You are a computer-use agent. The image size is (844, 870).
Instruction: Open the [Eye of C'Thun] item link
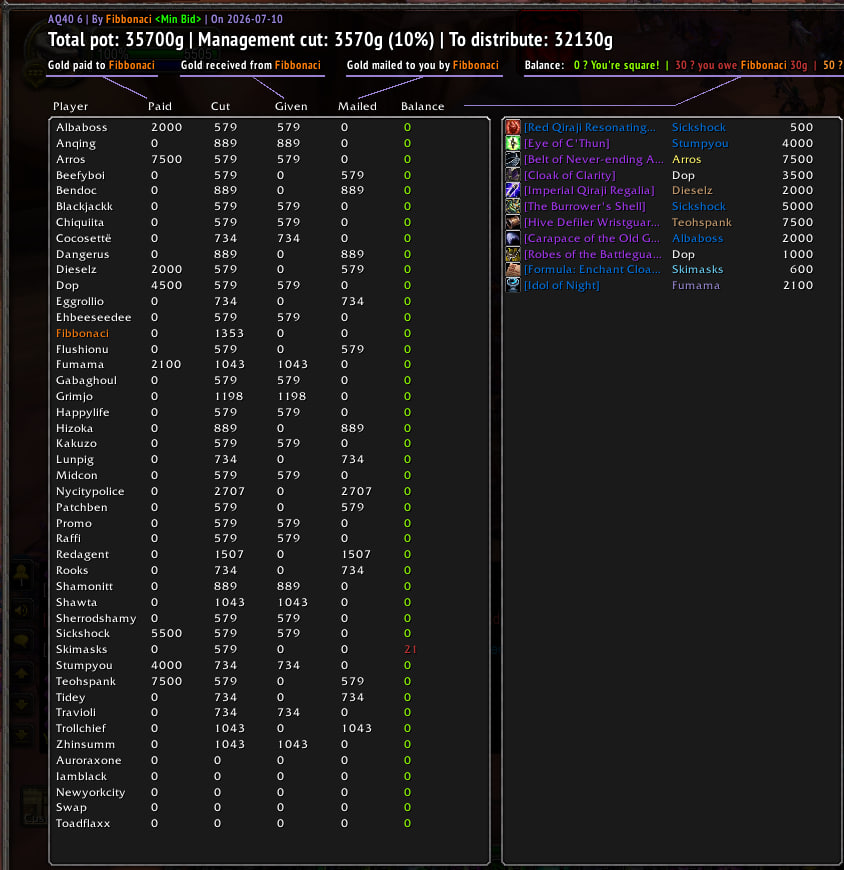point(567,143)
